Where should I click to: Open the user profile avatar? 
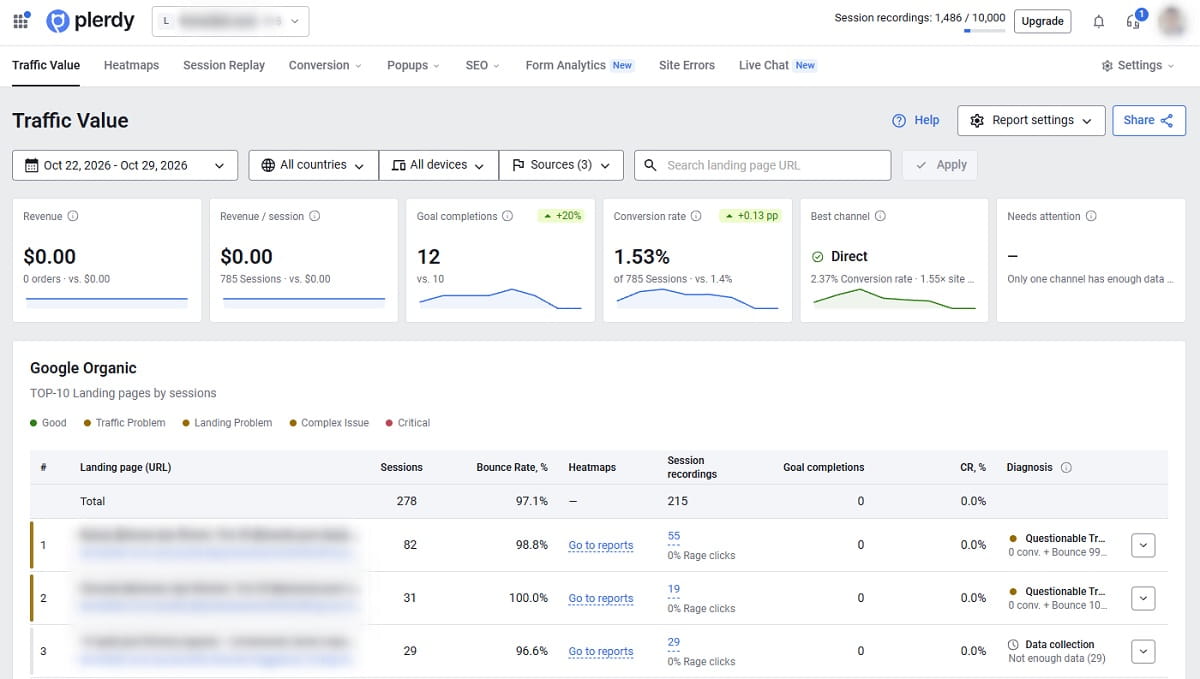pyautogui.click(x=1171, y=21)
